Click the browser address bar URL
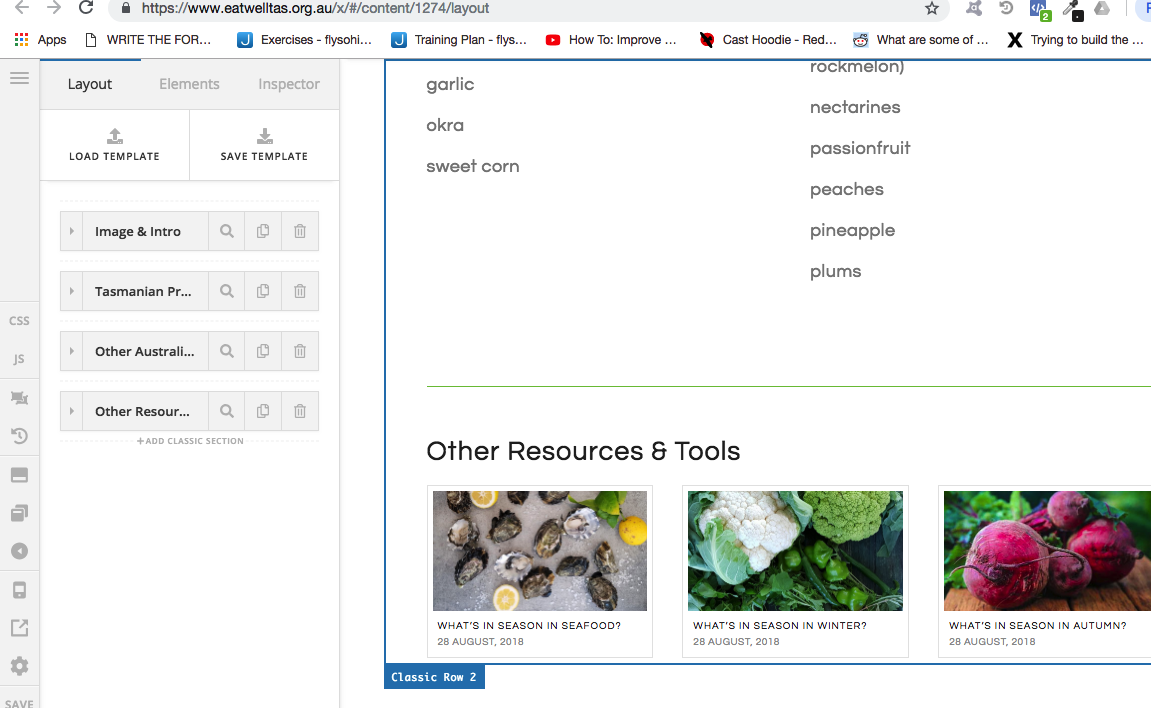This screenshot has height=708, width=1151. [316, 8]
